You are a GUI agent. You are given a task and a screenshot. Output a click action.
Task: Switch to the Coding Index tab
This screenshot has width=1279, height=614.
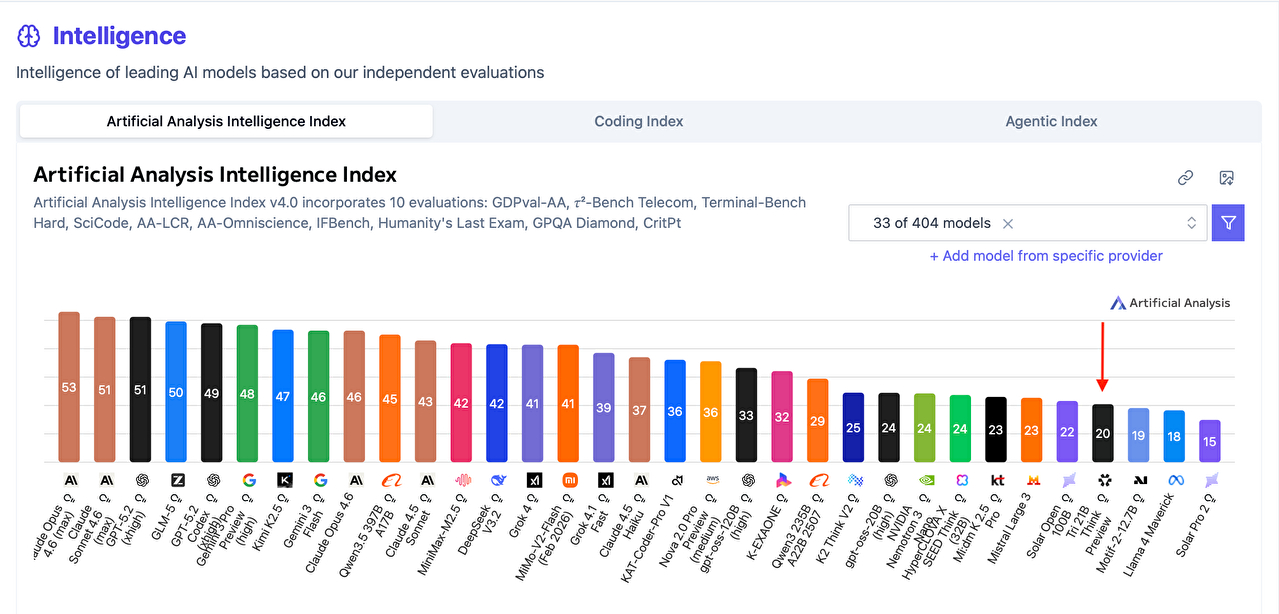pyautogui.click(x=639, y=121)
